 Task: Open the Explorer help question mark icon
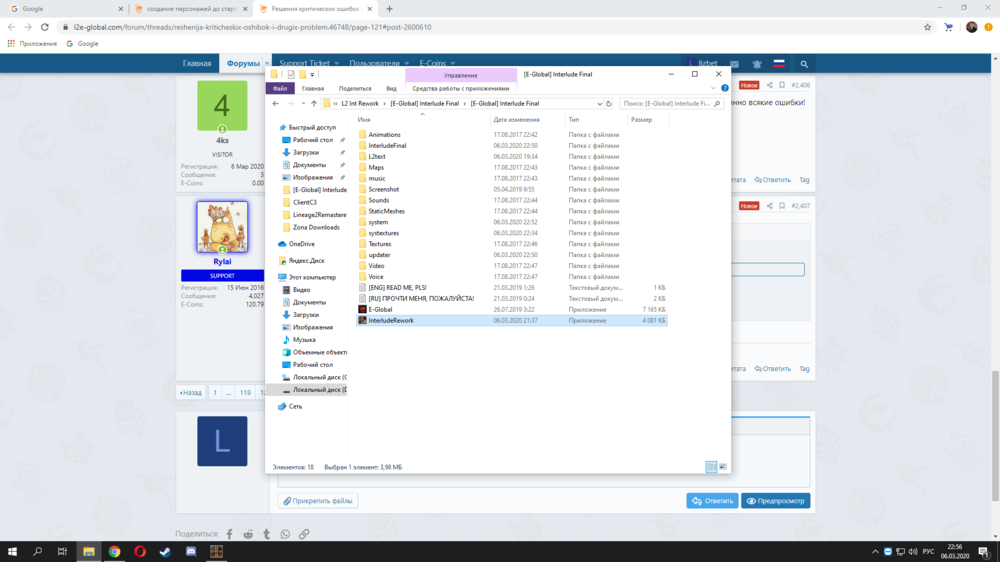coord(725,88)
